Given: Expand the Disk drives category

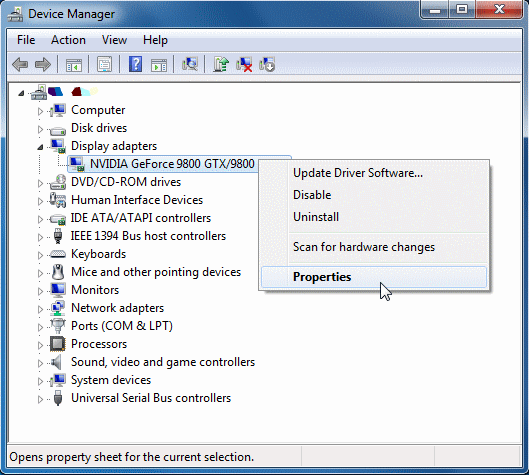Looking at the screenshot, I should point(40,129).
